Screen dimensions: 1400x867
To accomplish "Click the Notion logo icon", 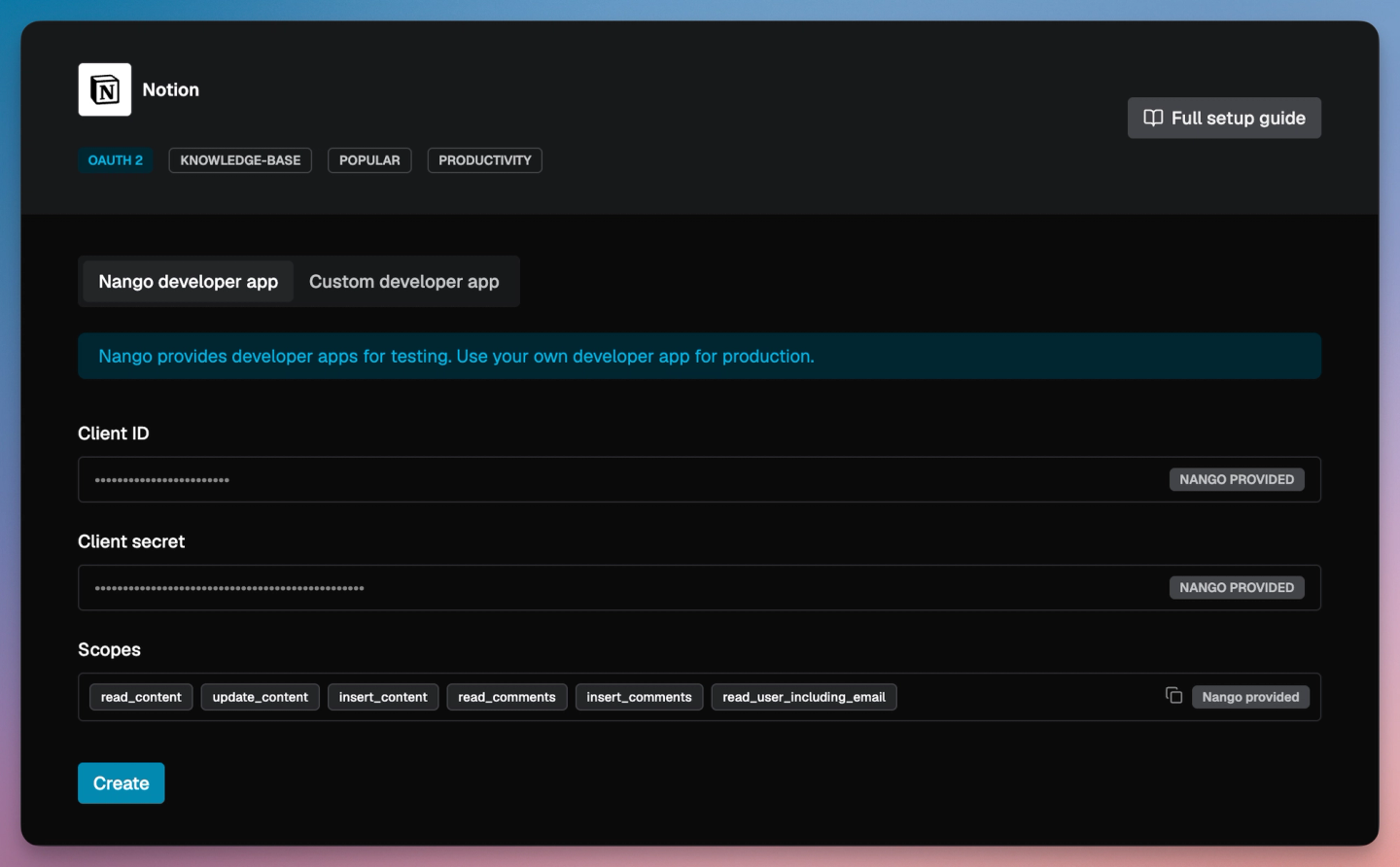I will (x=105, y=89).
